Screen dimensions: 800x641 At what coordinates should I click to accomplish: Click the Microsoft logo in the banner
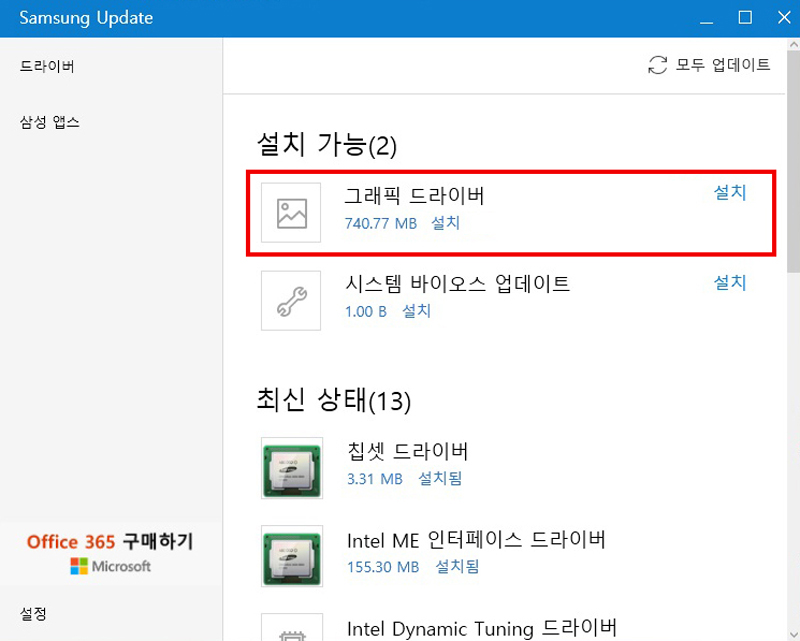[111, 566]
